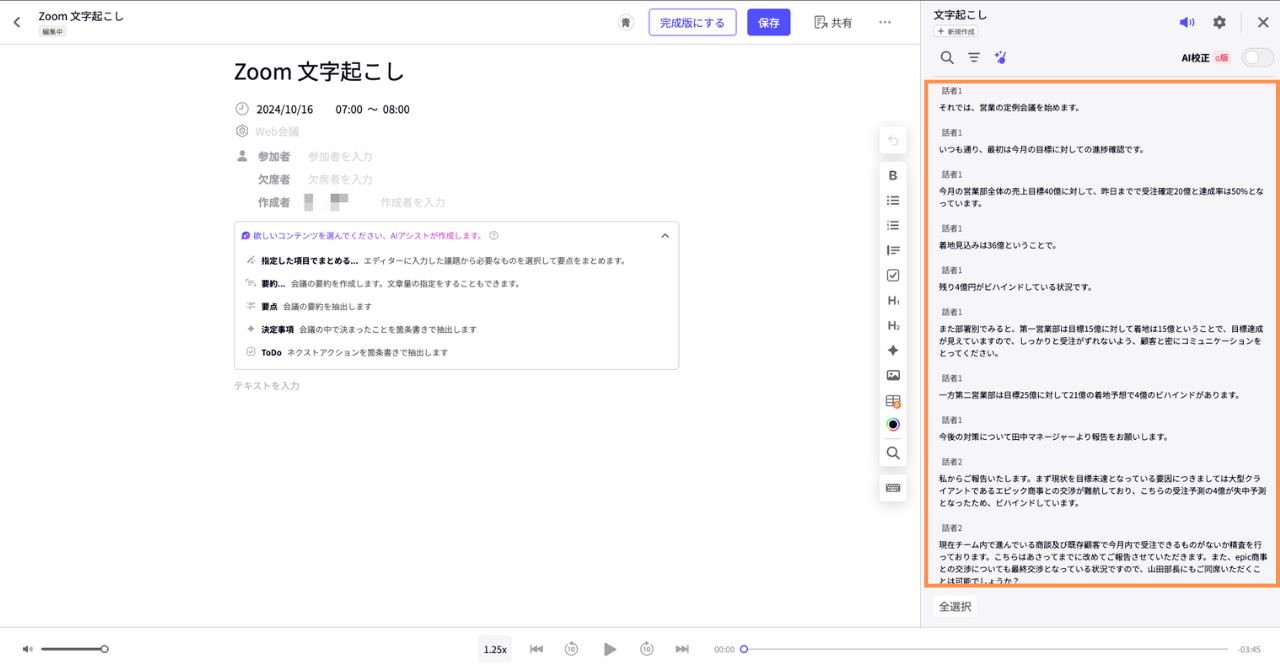Insert an image from the editor toolbar
The image size is (1280, 670).
coord(893,376)
